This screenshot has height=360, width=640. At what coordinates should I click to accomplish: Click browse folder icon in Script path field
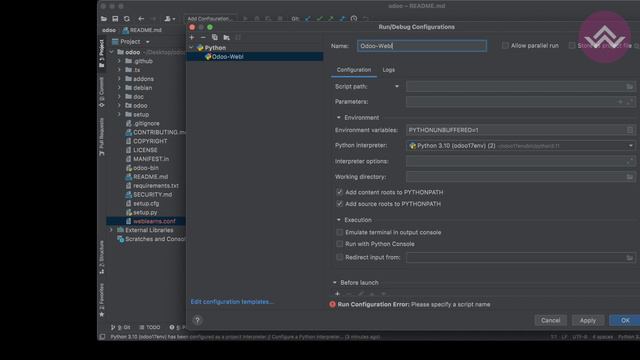click(x=629, y=87)
